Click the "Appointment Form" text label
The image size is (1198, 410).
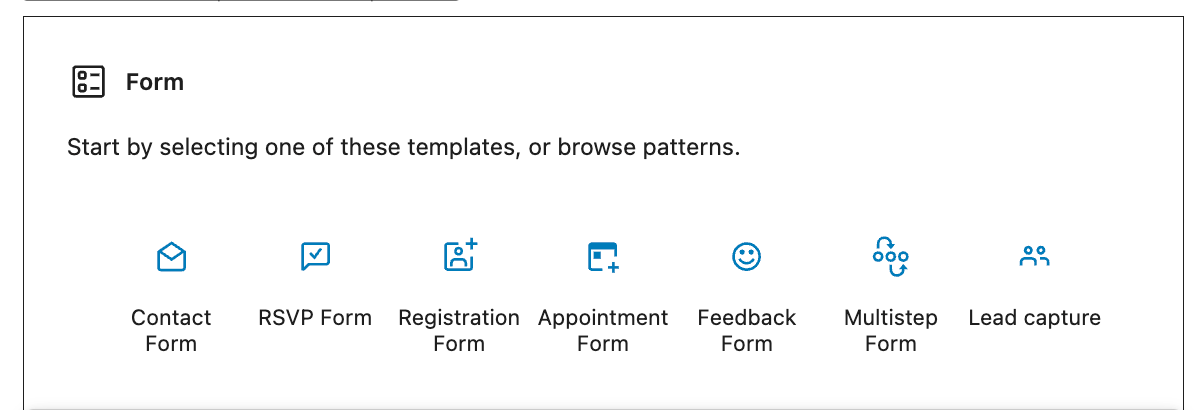tap(603, 330)
